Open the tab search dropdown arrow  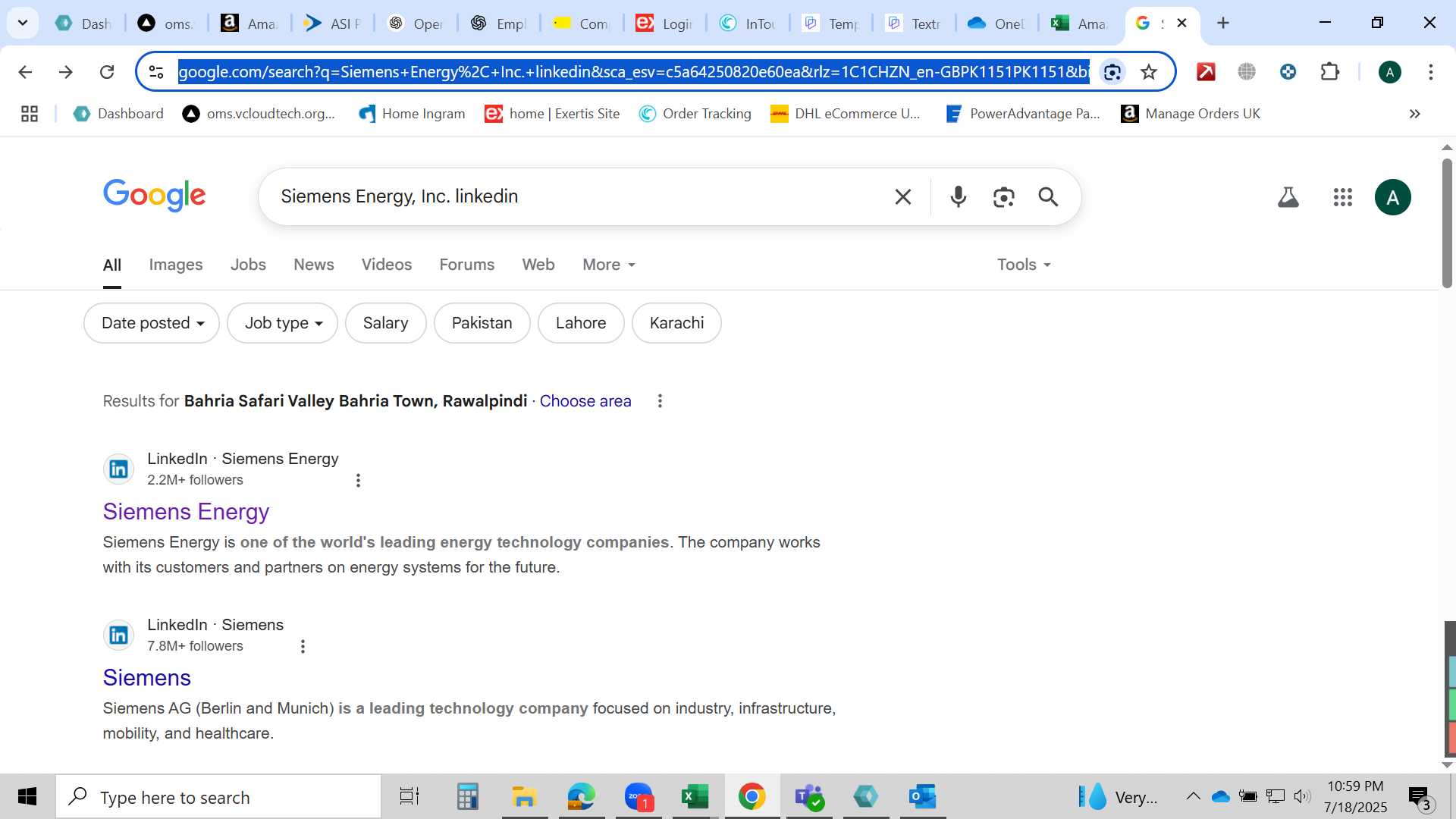[x=23, y=23]
